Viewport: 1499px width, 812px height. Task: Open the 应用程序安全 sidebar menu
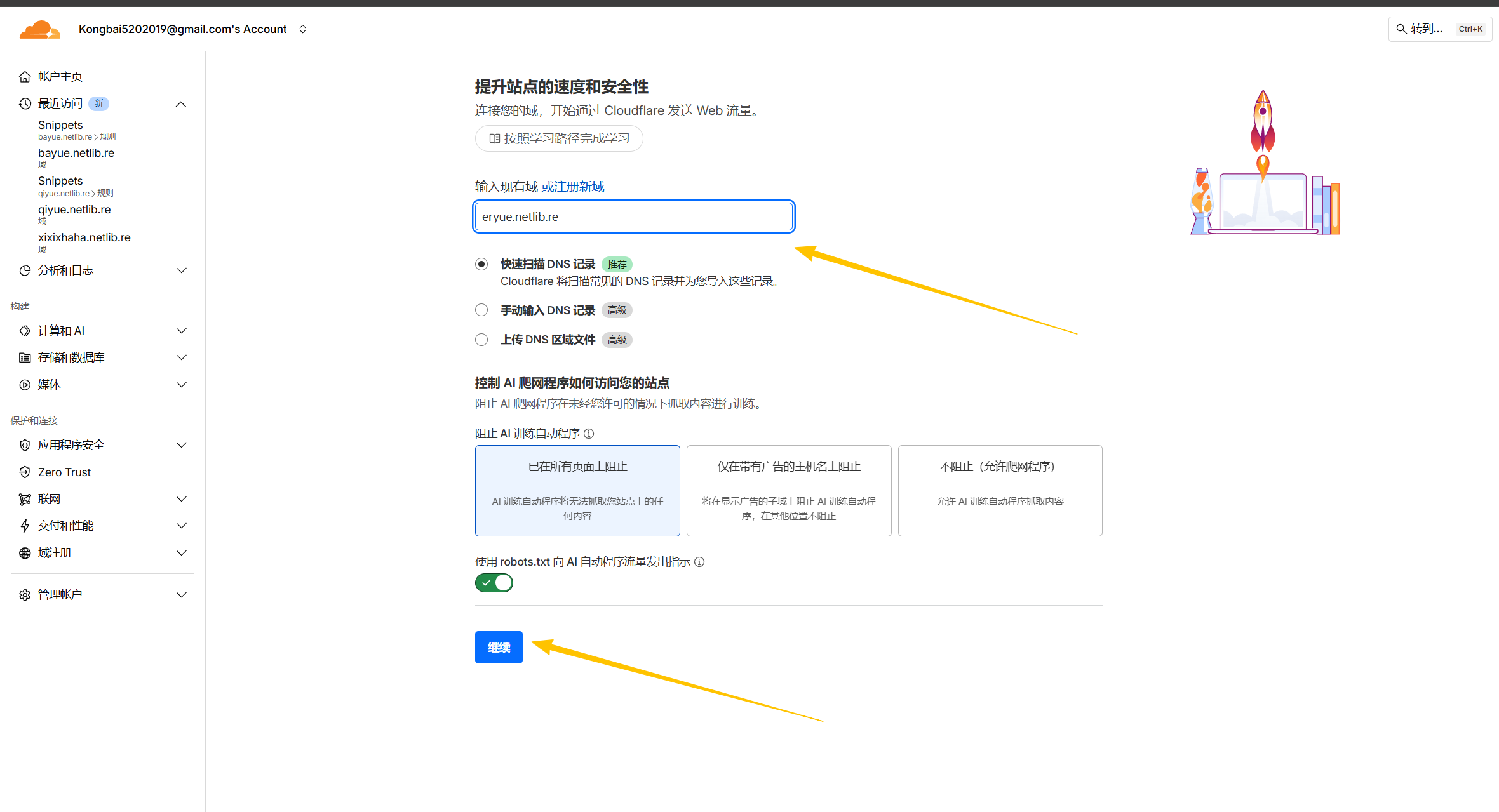pyautogui.click(x=71, y=445)
